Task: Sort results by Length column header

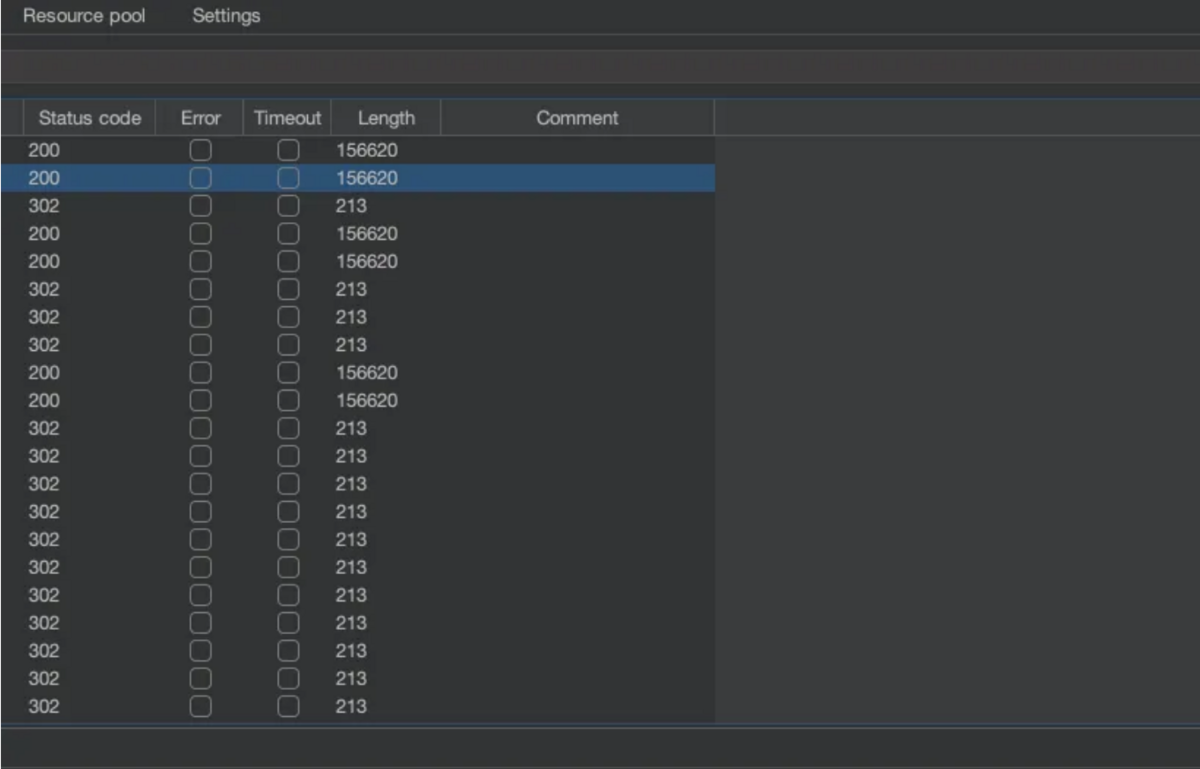Action: (386, 118)
